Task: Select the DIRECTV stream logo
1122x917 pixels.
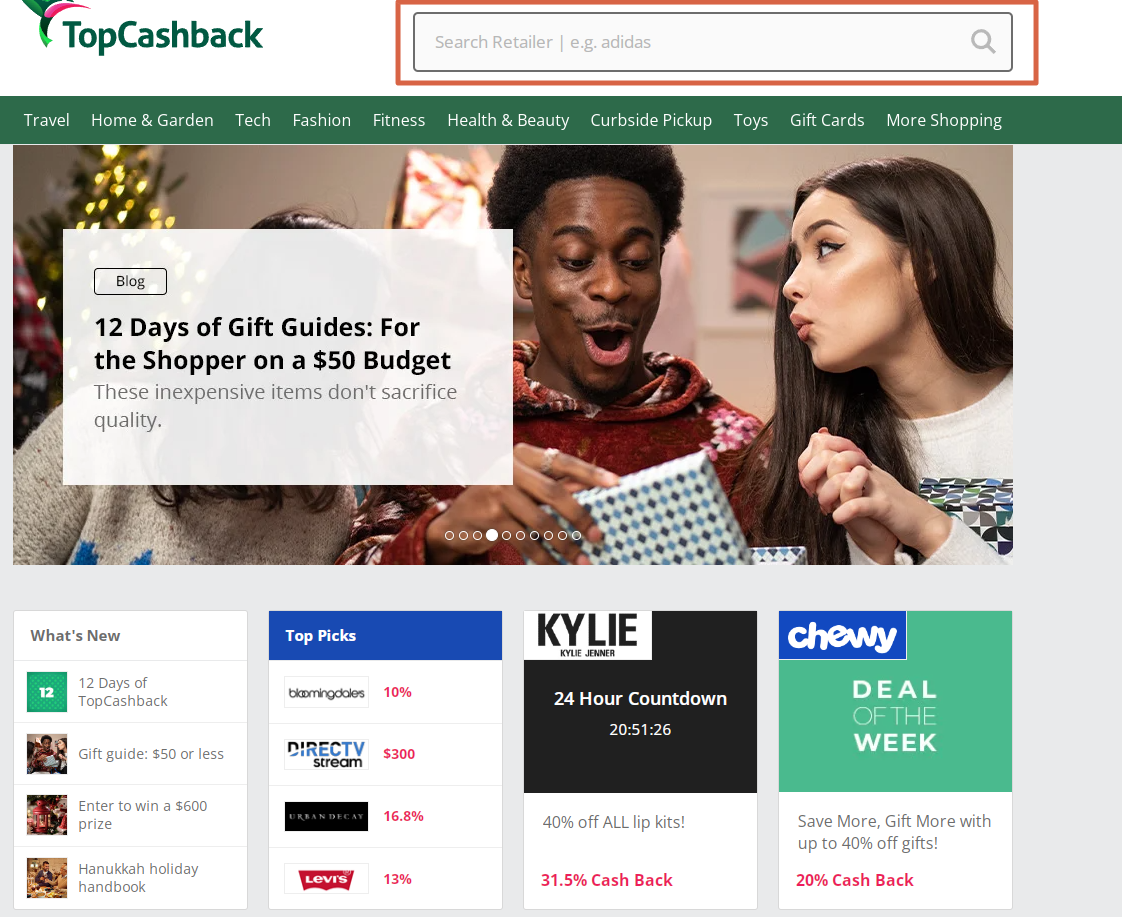Action: (x=326, y=754)
